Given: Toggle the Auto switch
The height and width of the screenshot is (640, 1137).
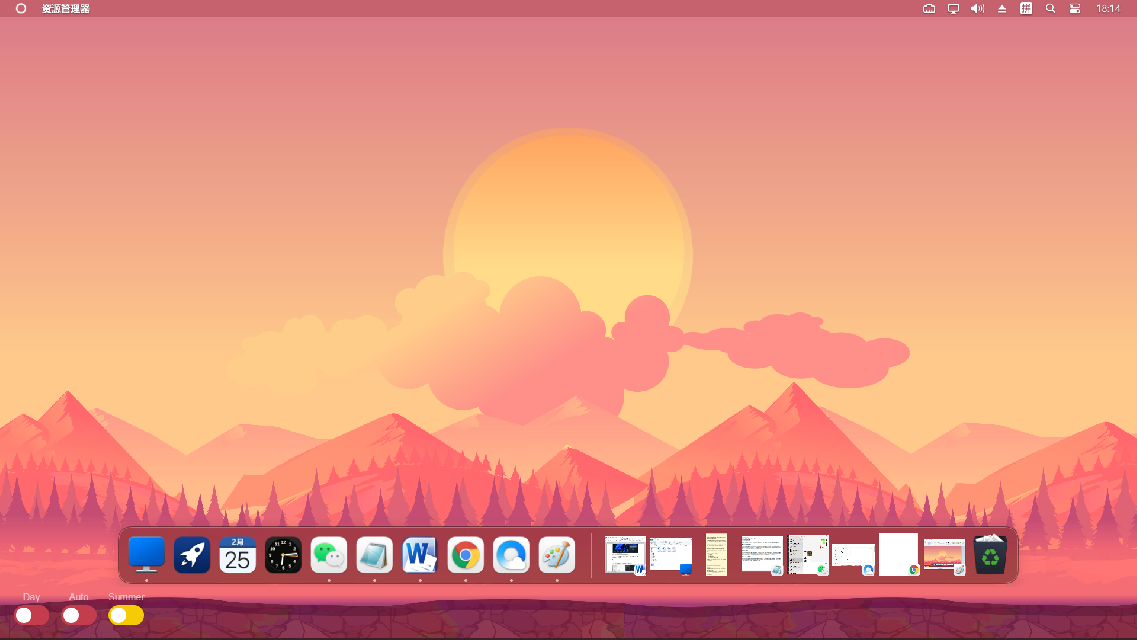Looking at the screenshot, I should [79, 615].
